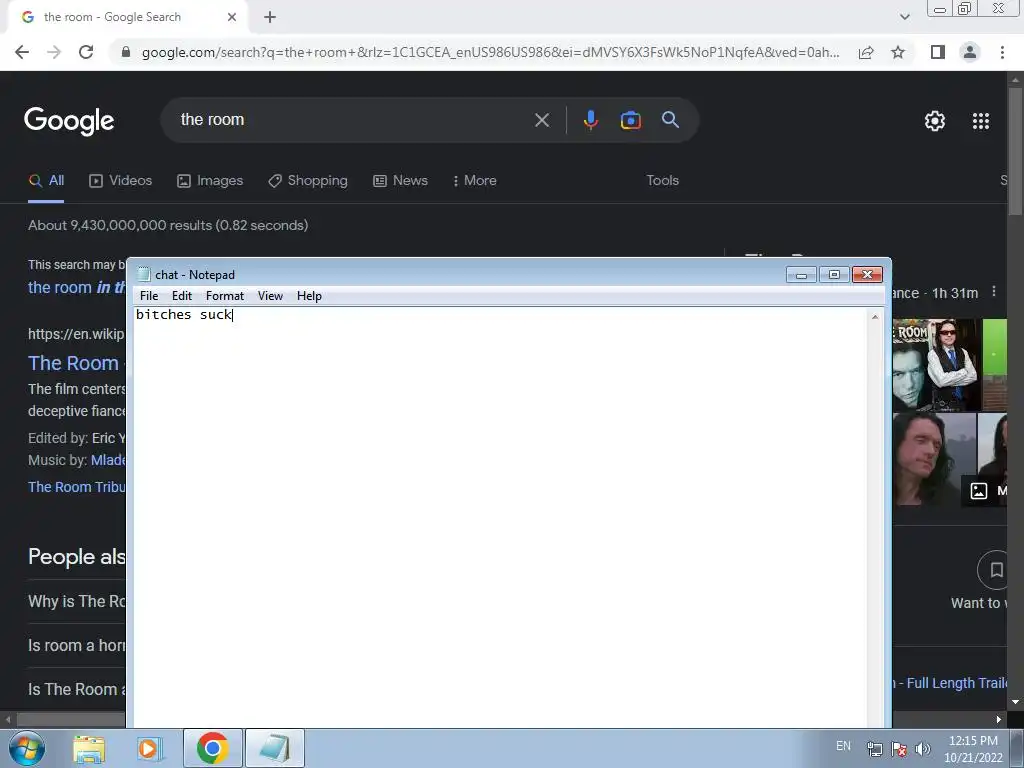This screenshot has width=1024, height=768.
Task: Expand Chrome tab search chevron
Action: [x=904, y=17]
